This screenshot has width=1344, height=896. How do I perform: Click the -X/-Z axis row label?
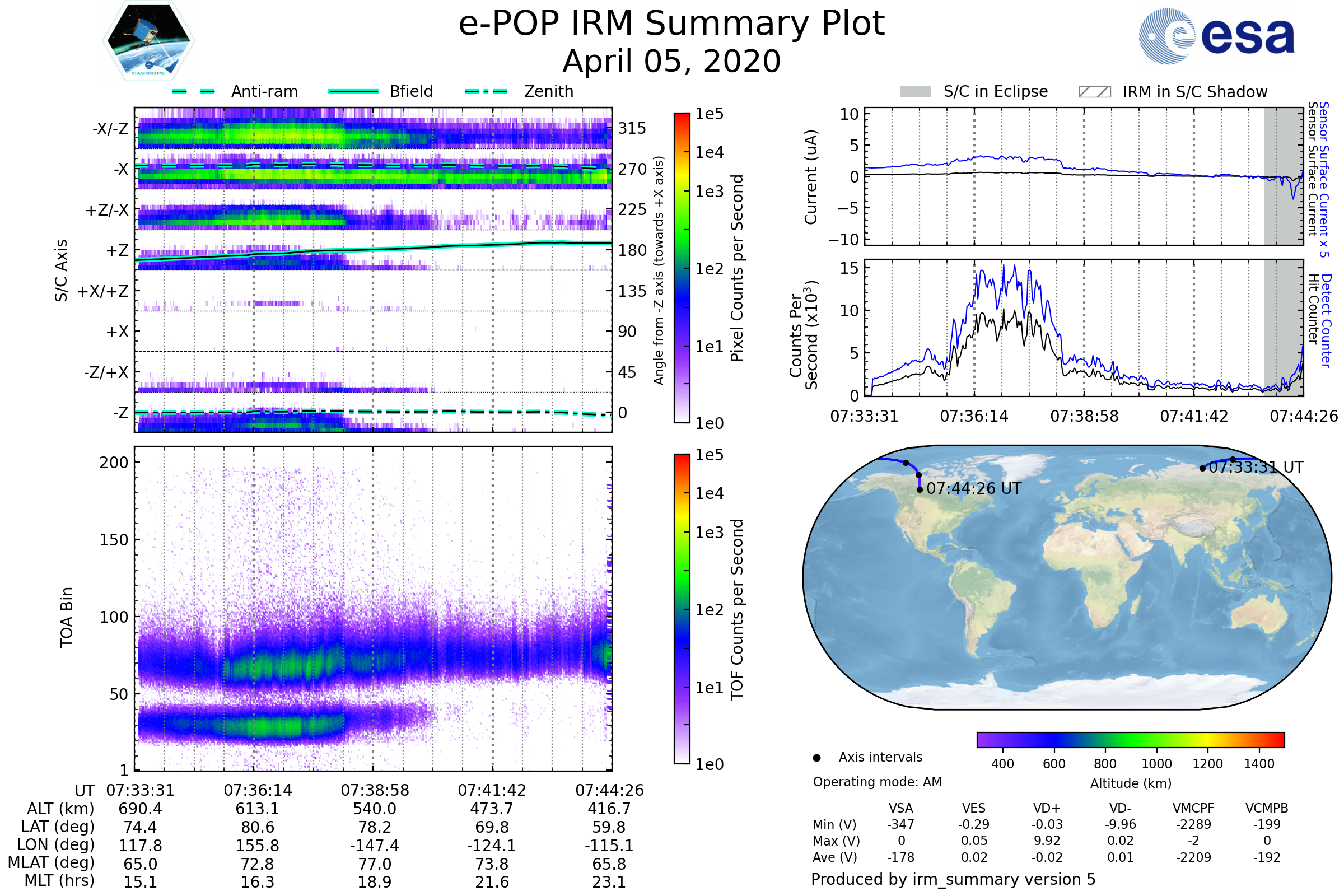(110, 129)
